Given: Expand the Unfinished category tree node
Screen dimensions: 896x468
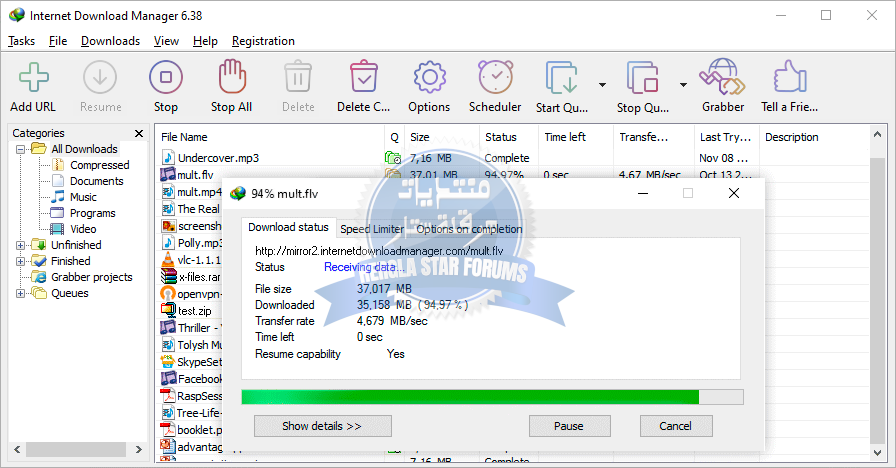Looking at the screenshot, I should [20, 245].
